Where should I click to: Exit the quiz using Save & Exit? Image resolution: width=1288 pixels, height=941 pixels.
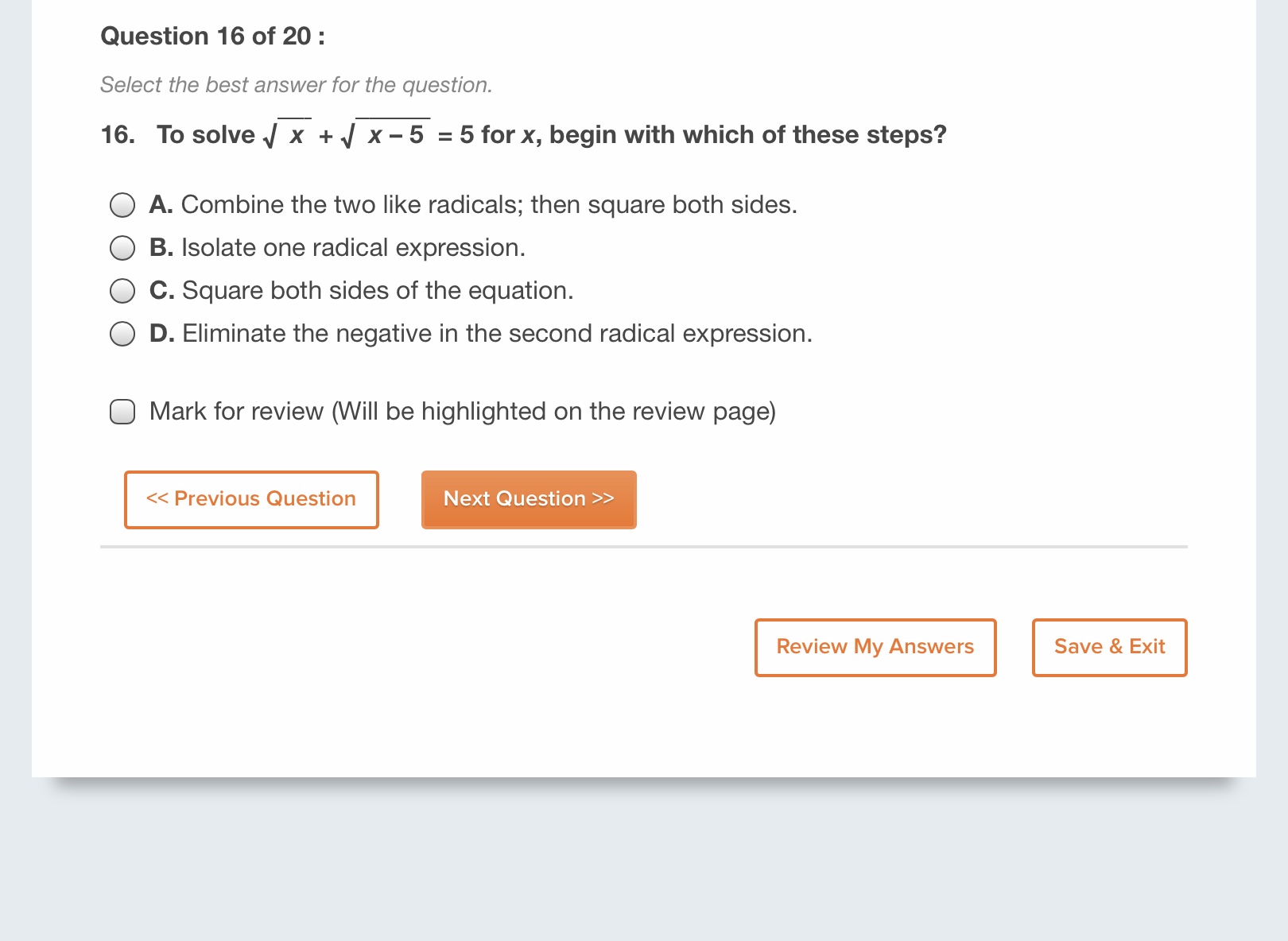pyautogui.click(x=1109, y=647)
